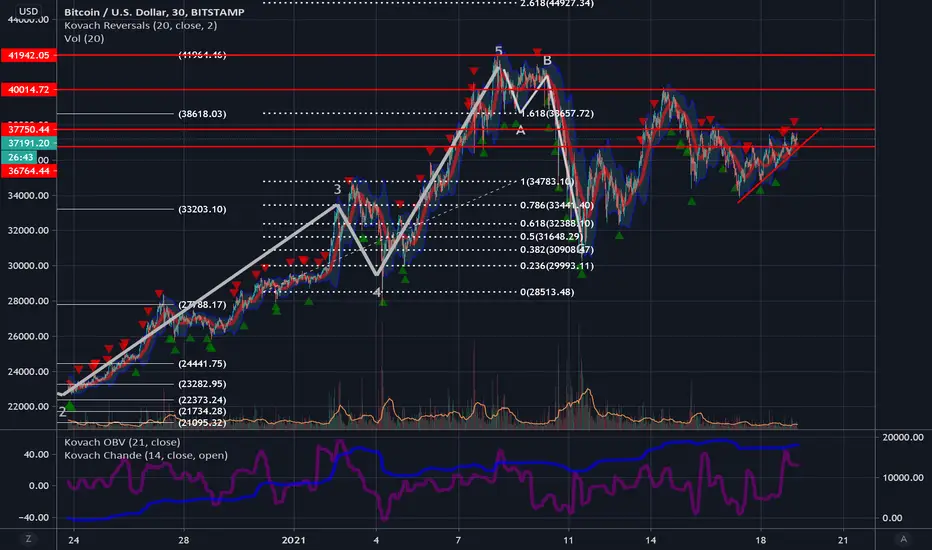
Task: Select the (21095.32) level label
Action: click(202, 423)
